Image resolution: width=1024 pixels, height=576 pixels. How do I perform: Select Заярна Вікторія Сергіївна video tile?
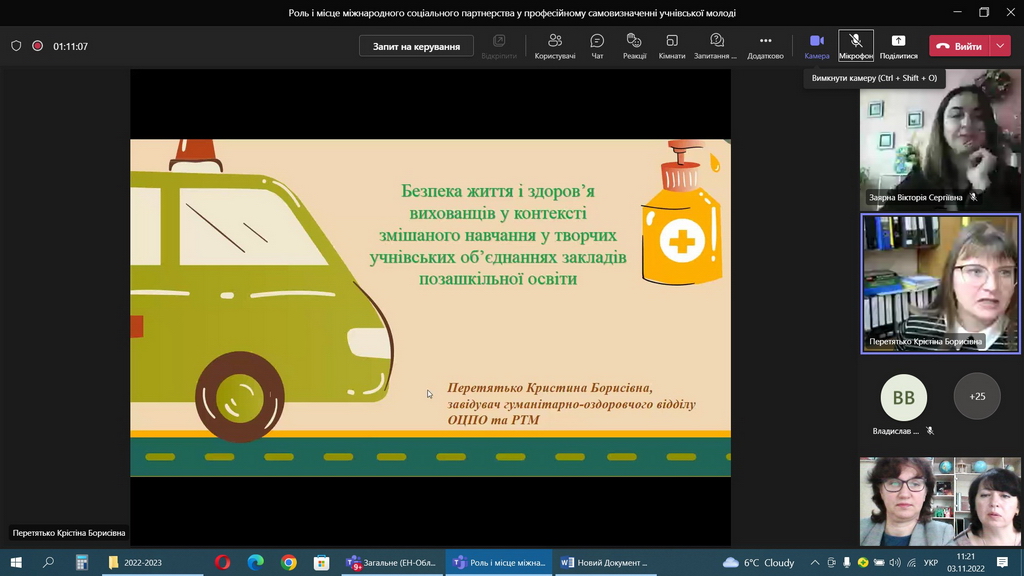coord(940,140)
